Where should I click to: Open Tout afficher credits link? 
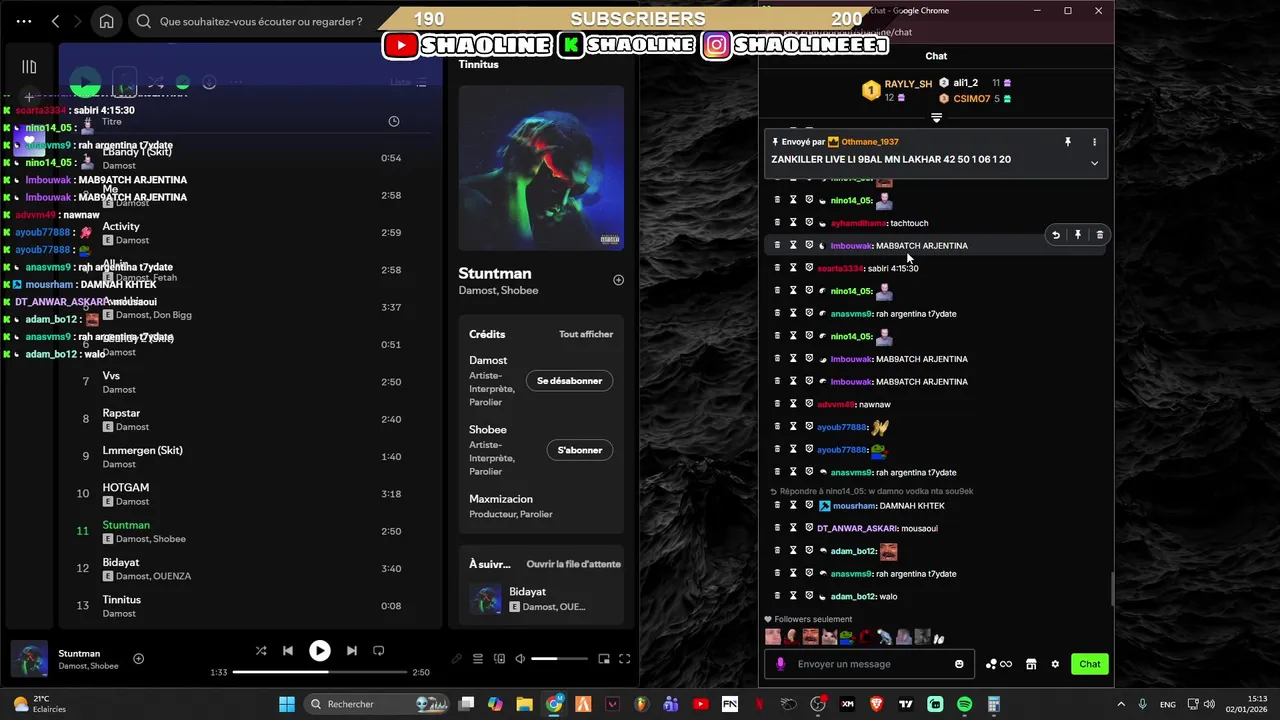pyautogui.click(x=586, y=334)
